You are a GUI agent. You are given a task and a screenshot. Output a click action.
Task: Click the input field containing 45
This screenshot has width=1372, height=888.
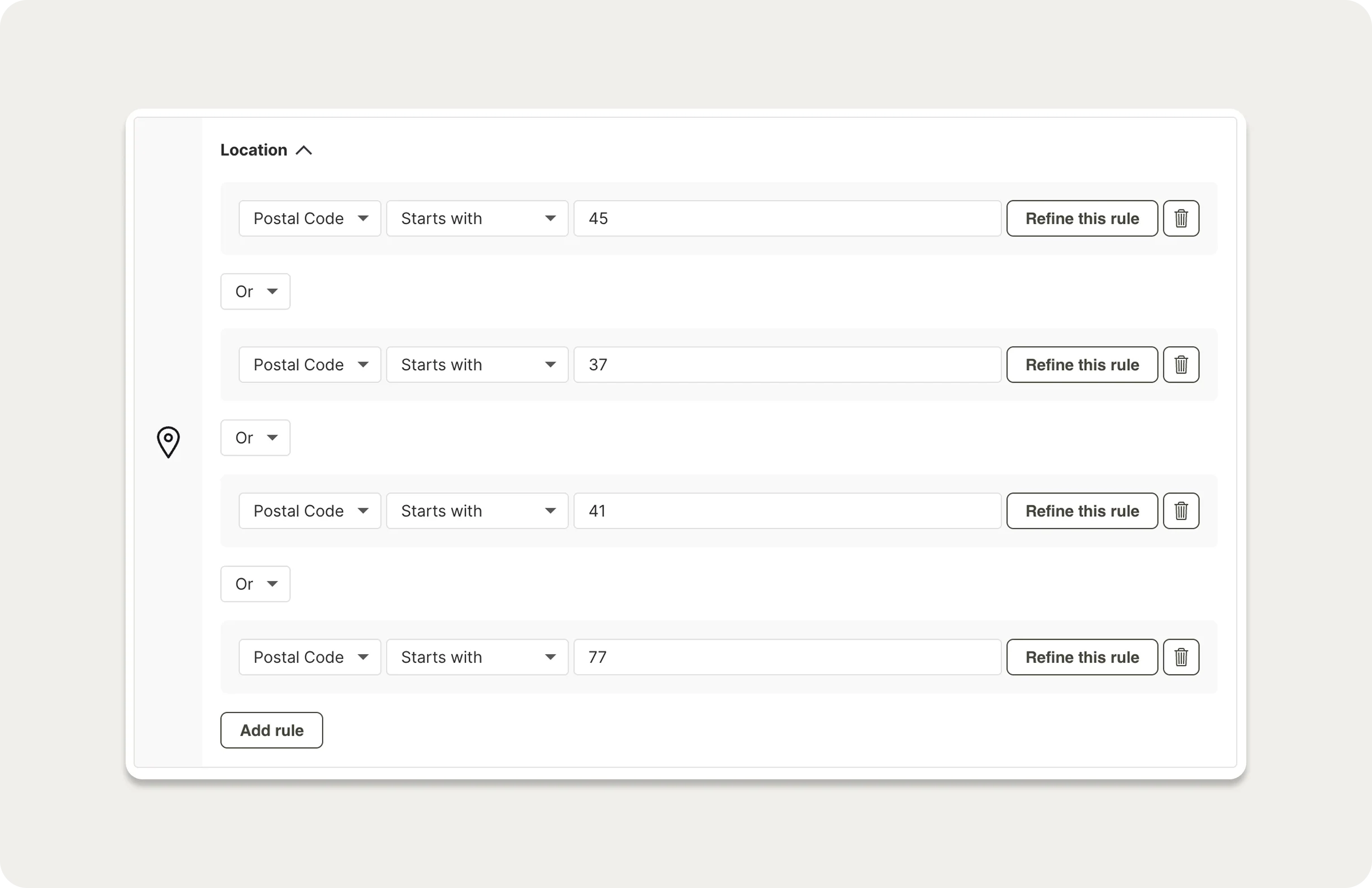click(x=787, y=218)
